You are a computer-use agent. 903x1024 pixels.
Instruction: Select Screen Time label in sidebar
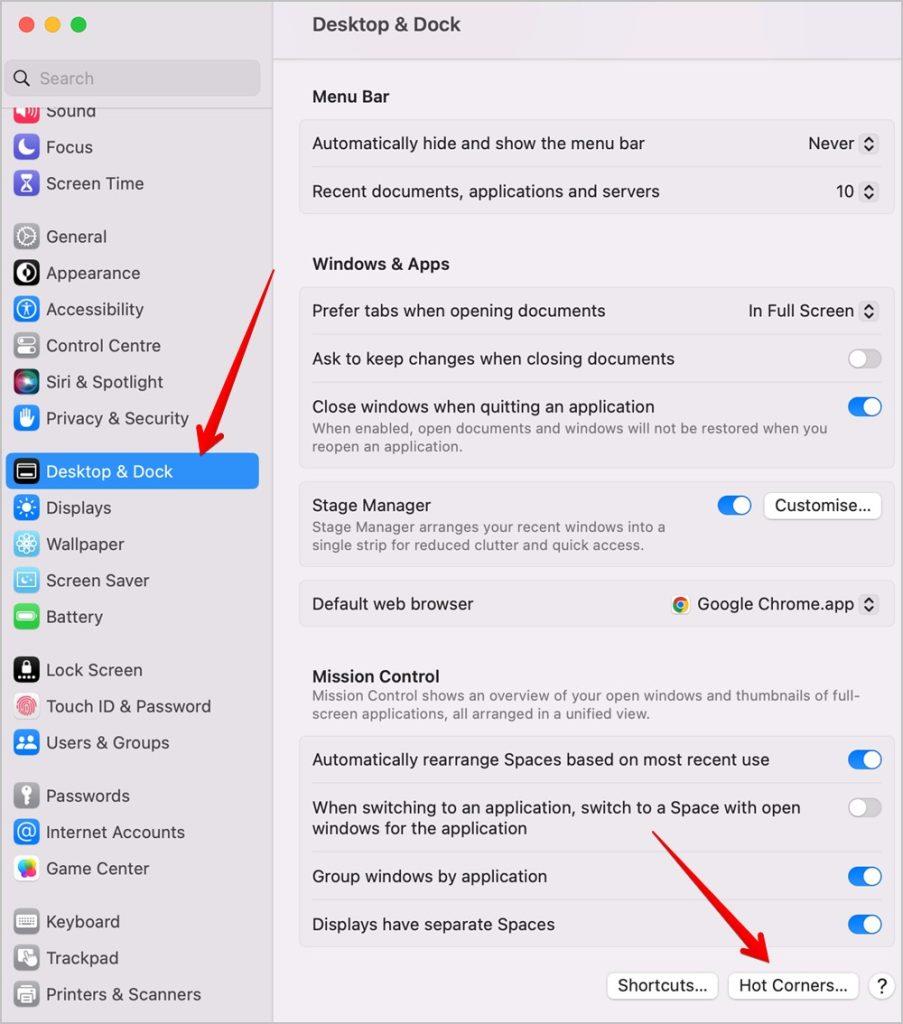point(95,184)
